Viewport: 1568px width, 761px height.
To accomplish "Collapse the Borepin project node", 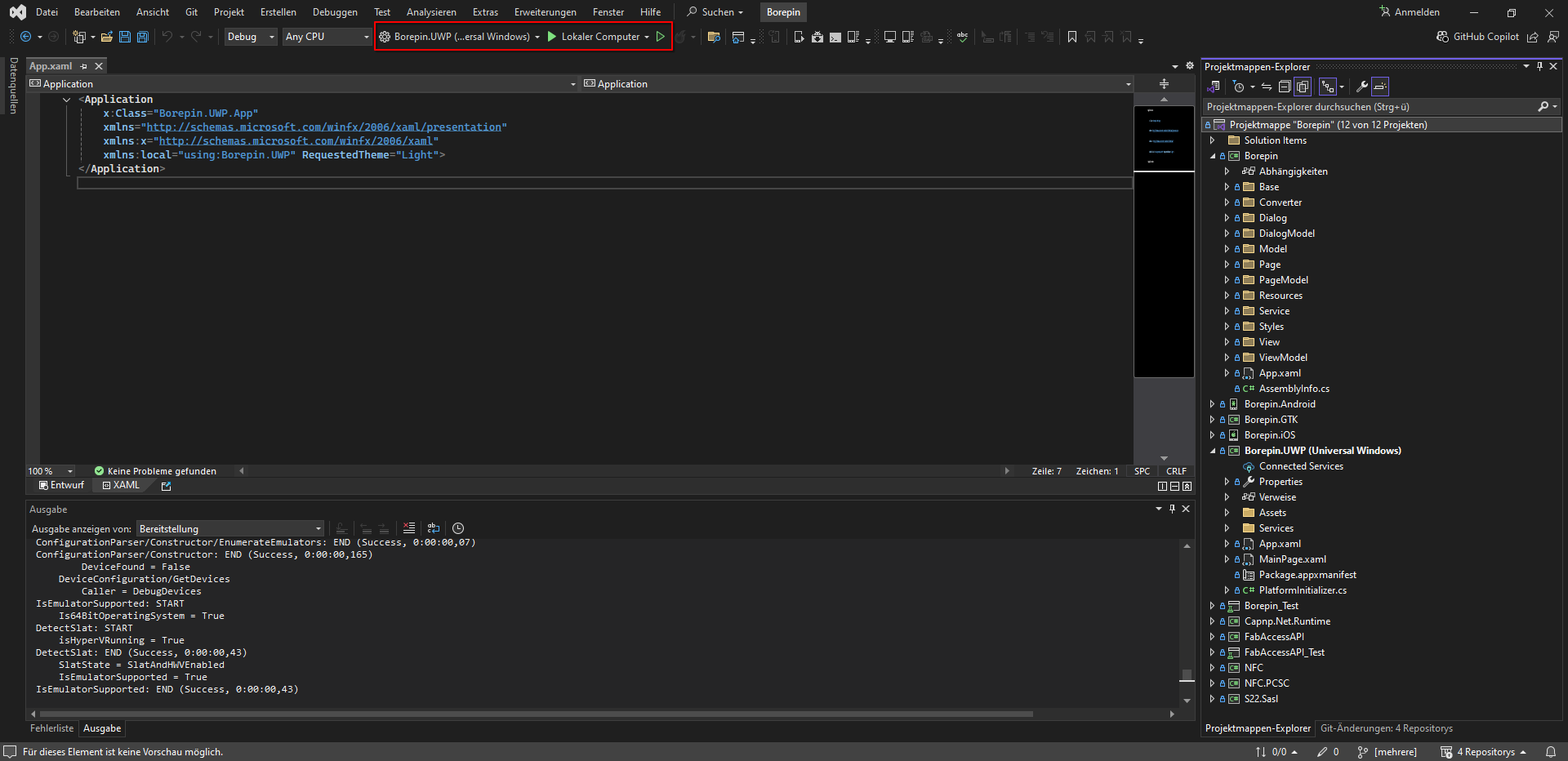I will [x=1212, y=156].
